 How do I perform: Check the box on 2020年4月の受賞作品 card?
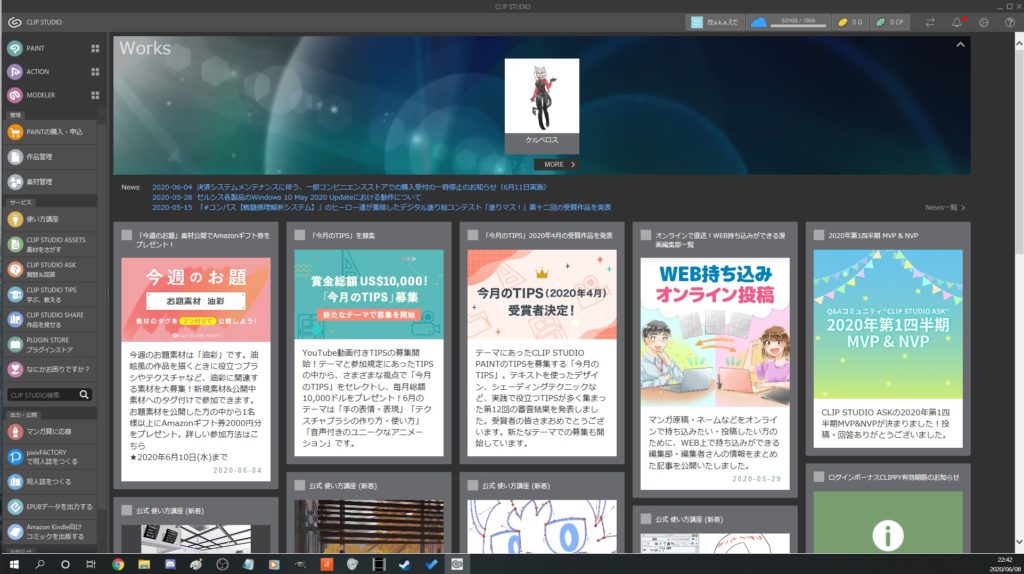(x=473, y=235)
